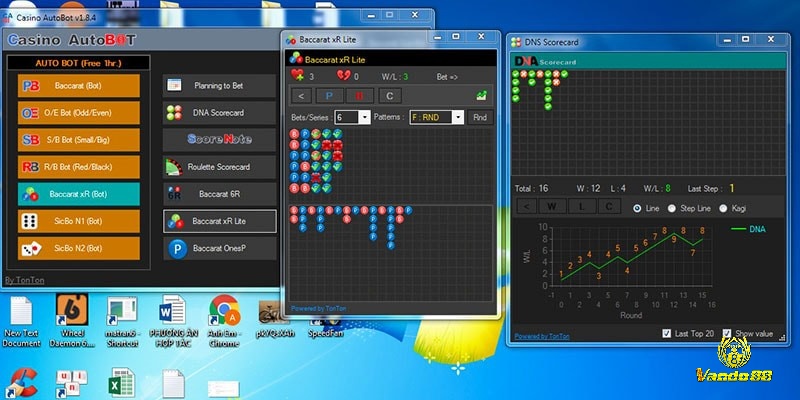Select the highlighted Baccarat xR (Bot)
Image resolution: width=800 pixels, height=400 pixels.
tap(79, 194)
